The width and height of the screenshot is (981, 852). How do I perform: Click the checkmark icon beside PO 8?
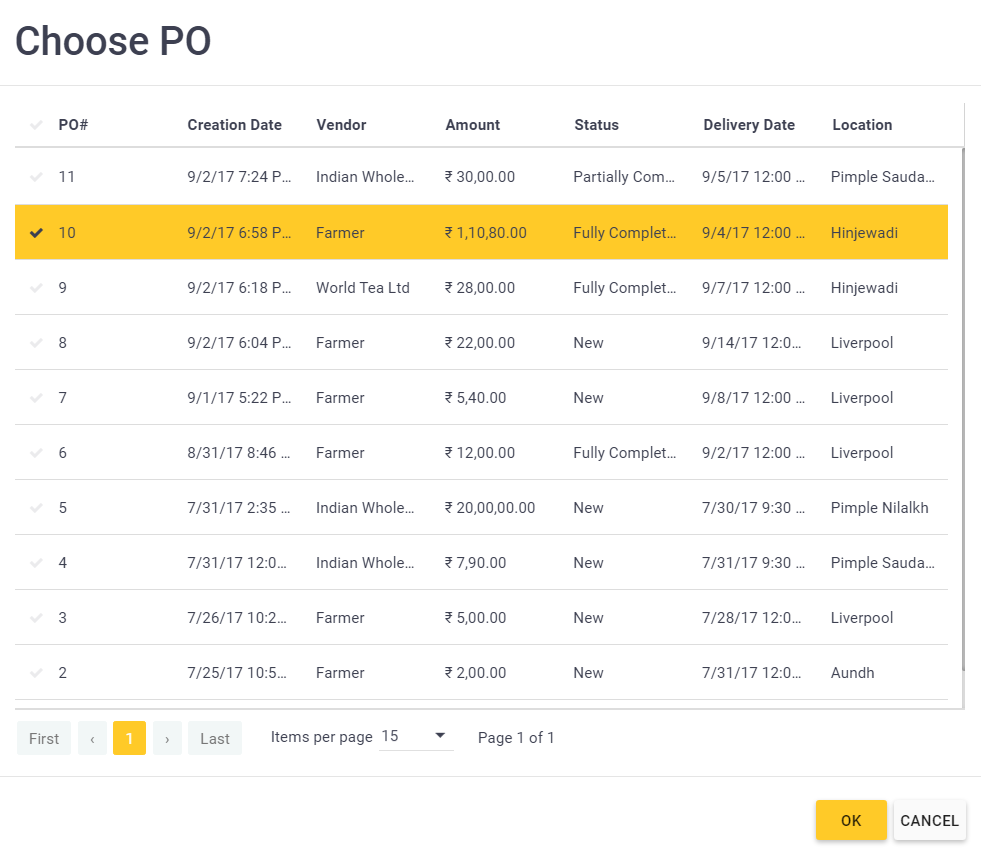pyautogui.click(x=37, y=343)
